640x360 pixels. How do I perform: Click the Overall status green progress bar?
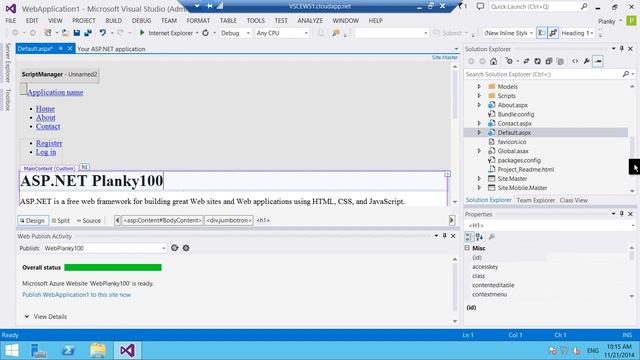[x=113, y=267]
